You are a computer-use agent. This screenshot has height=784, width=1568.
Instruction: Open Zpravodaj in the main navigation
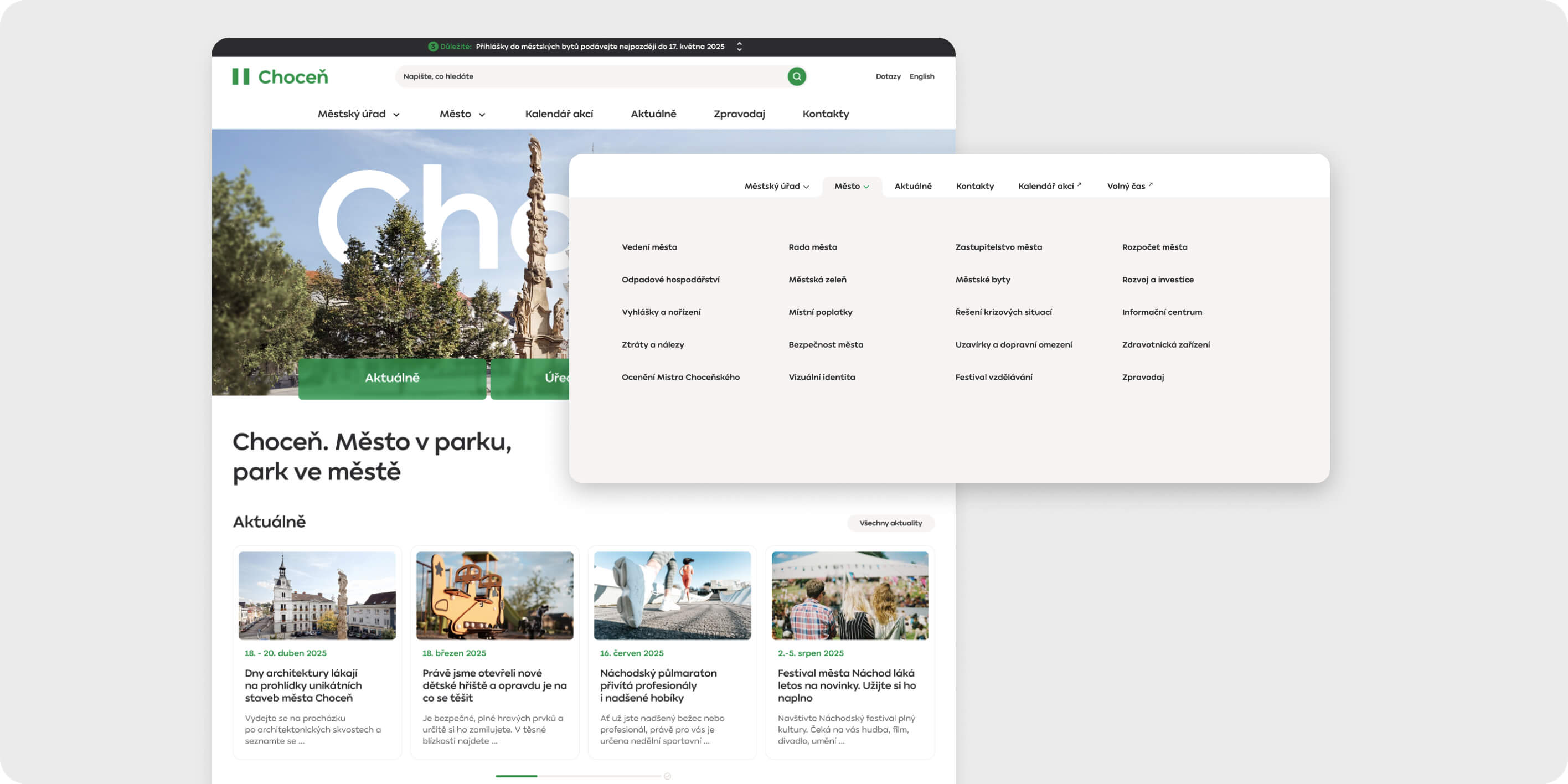(x=739, y=114)
